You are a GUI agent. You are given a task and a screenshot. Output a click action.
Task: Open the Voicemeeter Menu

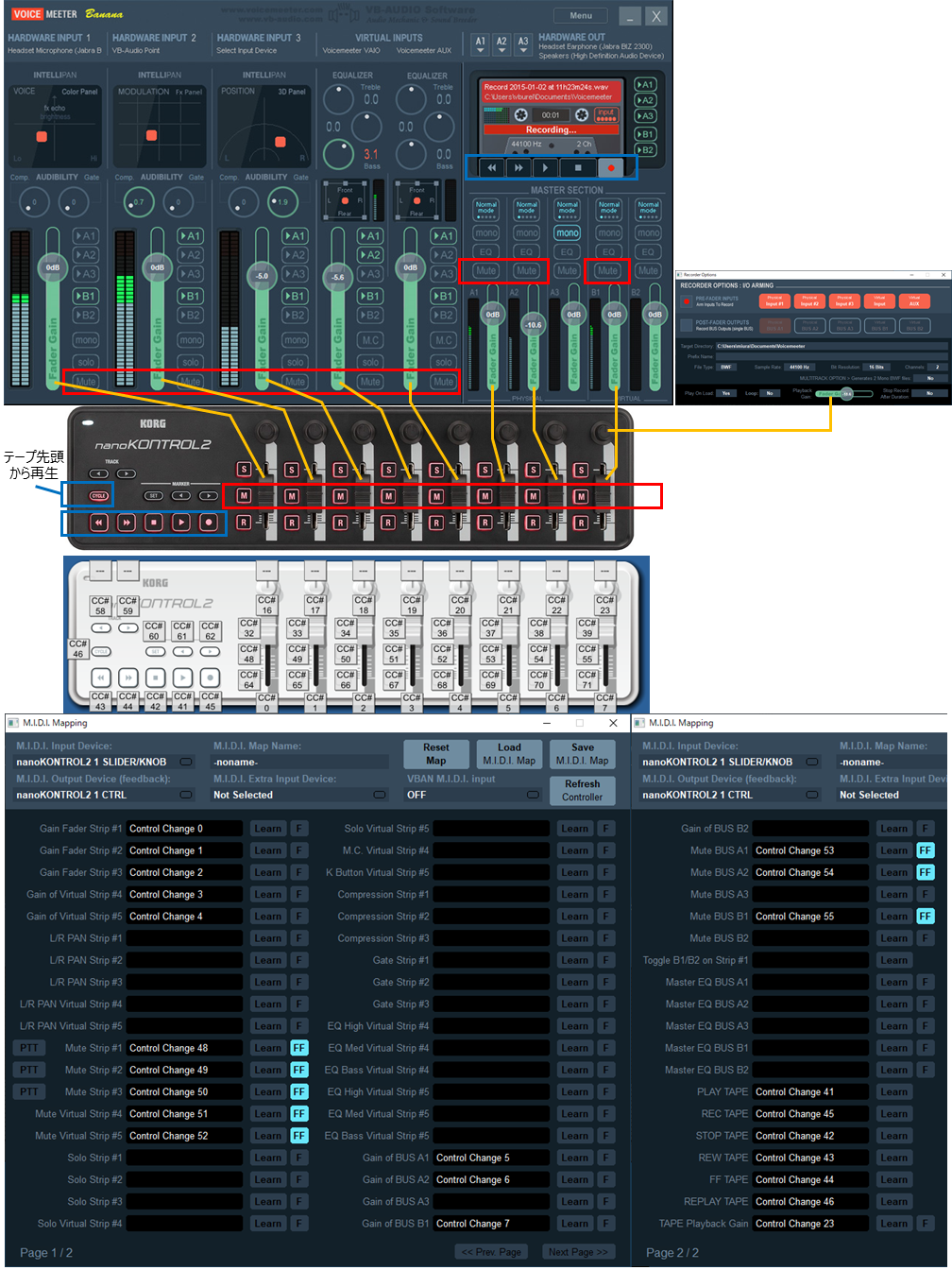click(581, 15)
